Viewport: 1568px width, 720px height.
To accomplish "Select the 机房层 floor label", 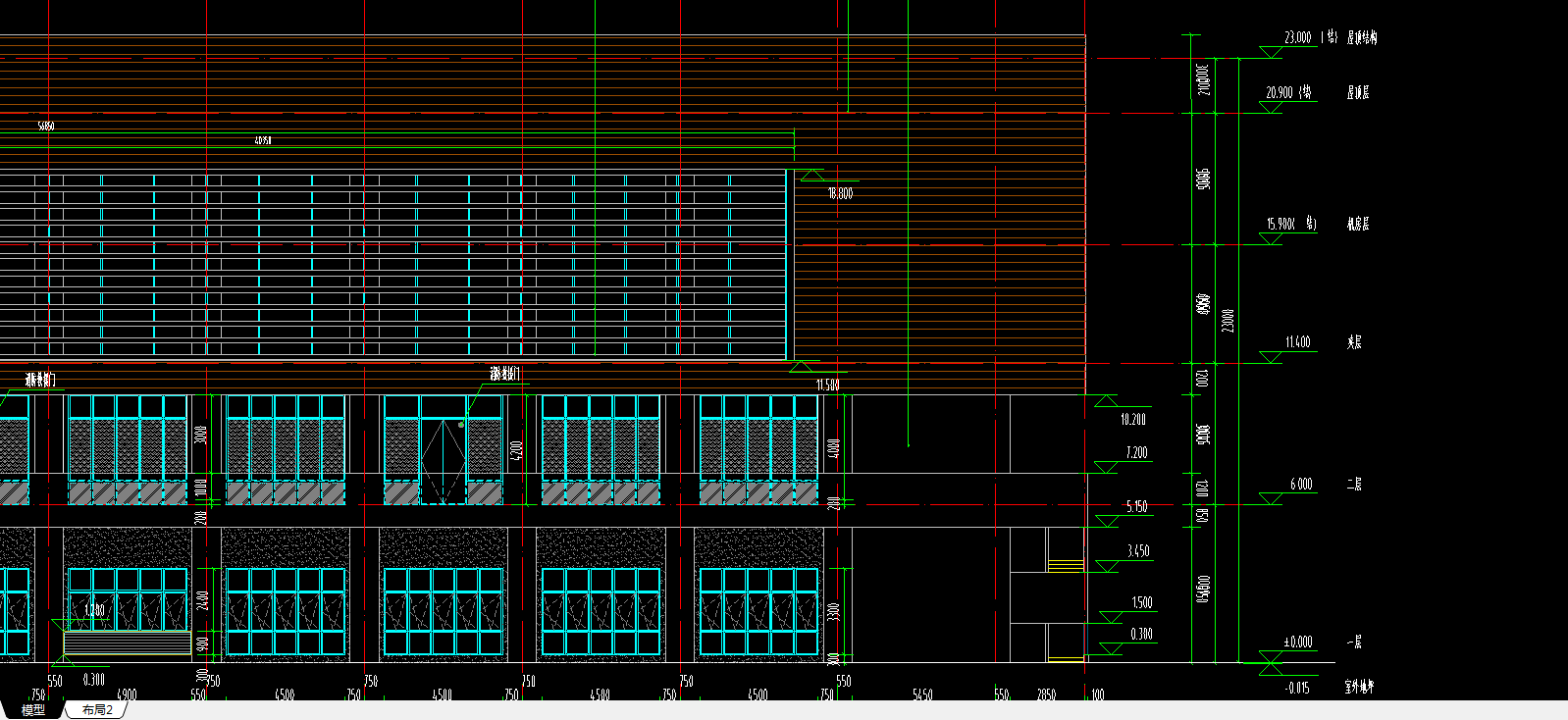I will (x=1358, y=224).
